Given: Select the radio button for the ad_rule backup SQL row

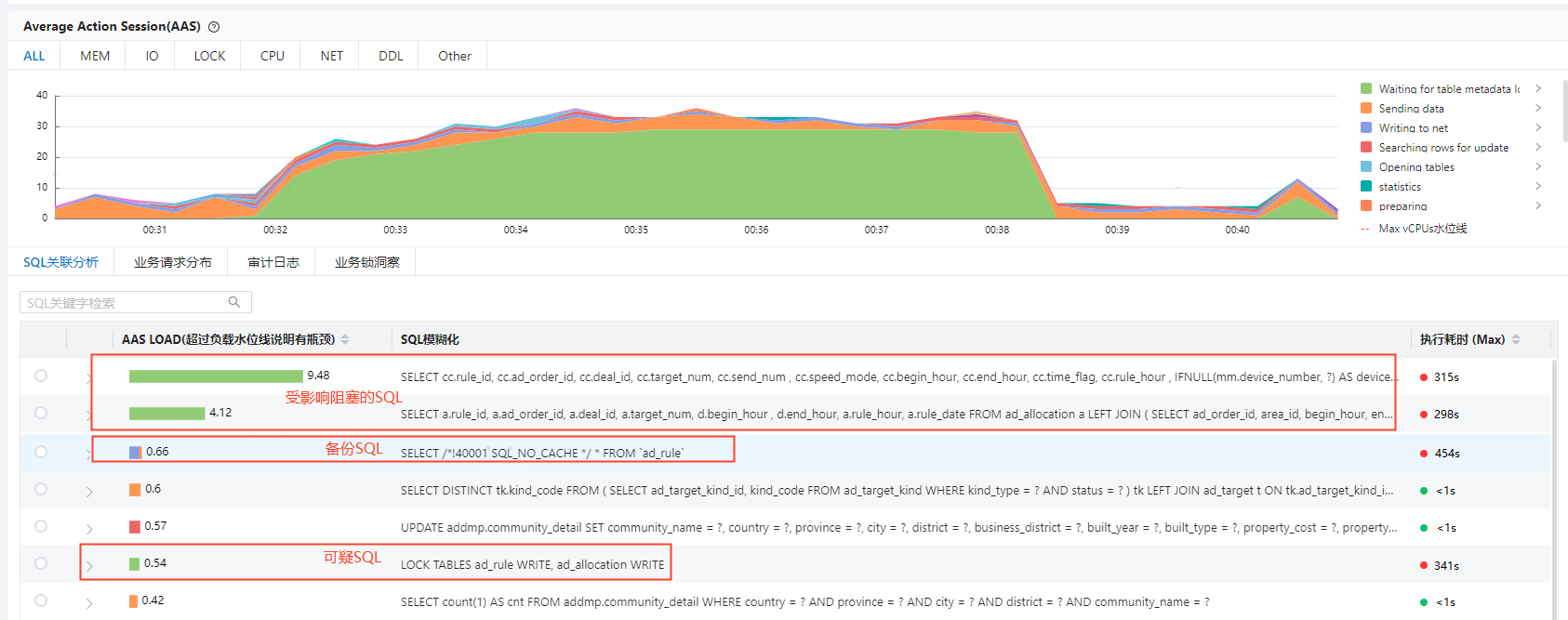Looking at the screenshot, I should [x=41, y=452].
